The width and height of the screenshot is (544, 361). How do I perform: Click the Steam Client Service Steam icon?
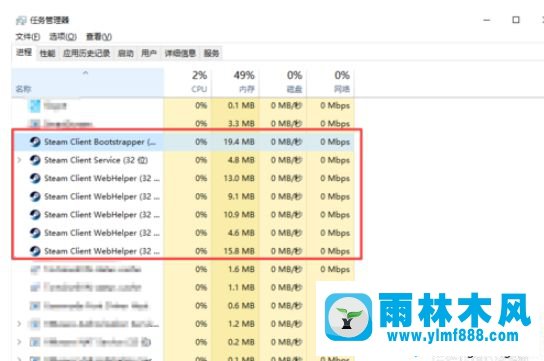(x=35, y=160)
